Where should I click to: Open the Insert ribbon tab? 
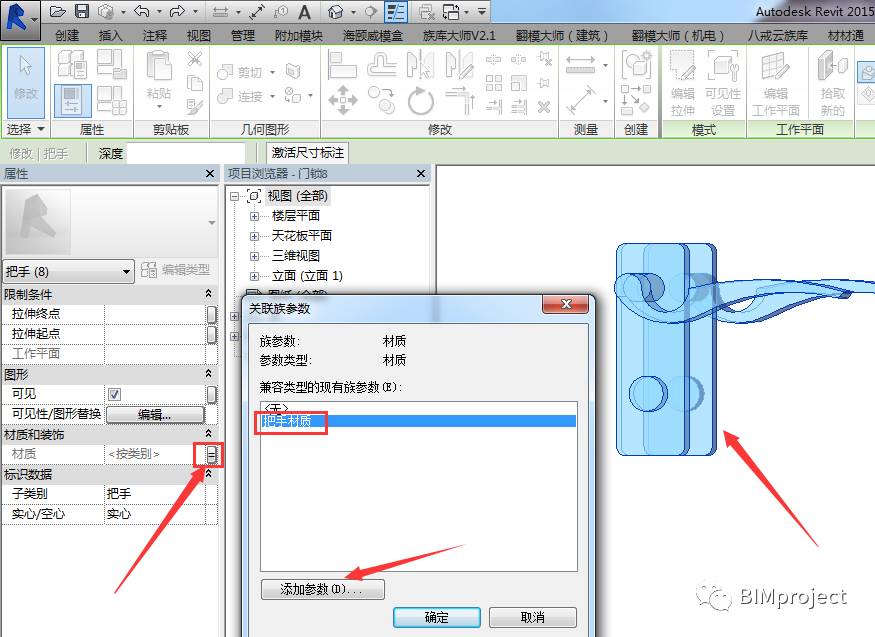[110, 36]
